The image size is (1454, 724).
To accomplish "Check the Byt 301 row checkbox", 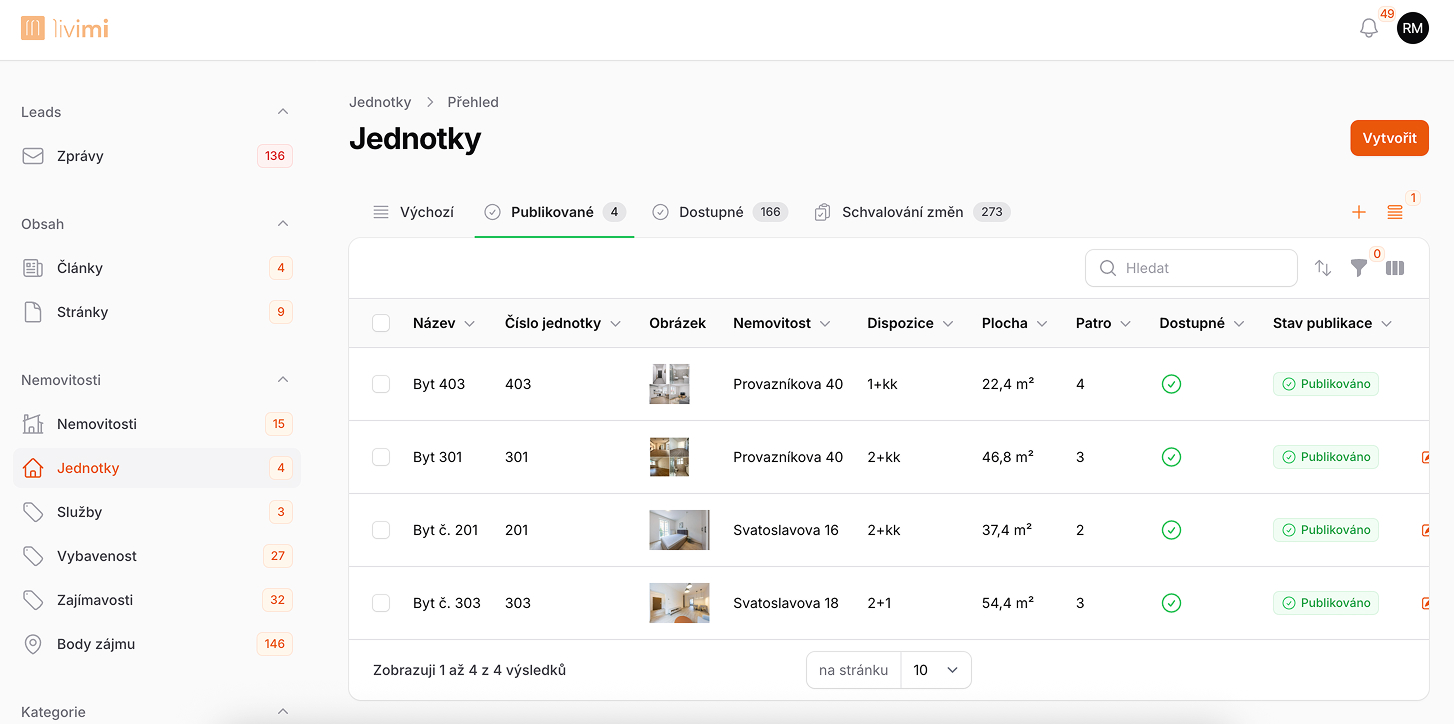I will [x=381, y=457].
